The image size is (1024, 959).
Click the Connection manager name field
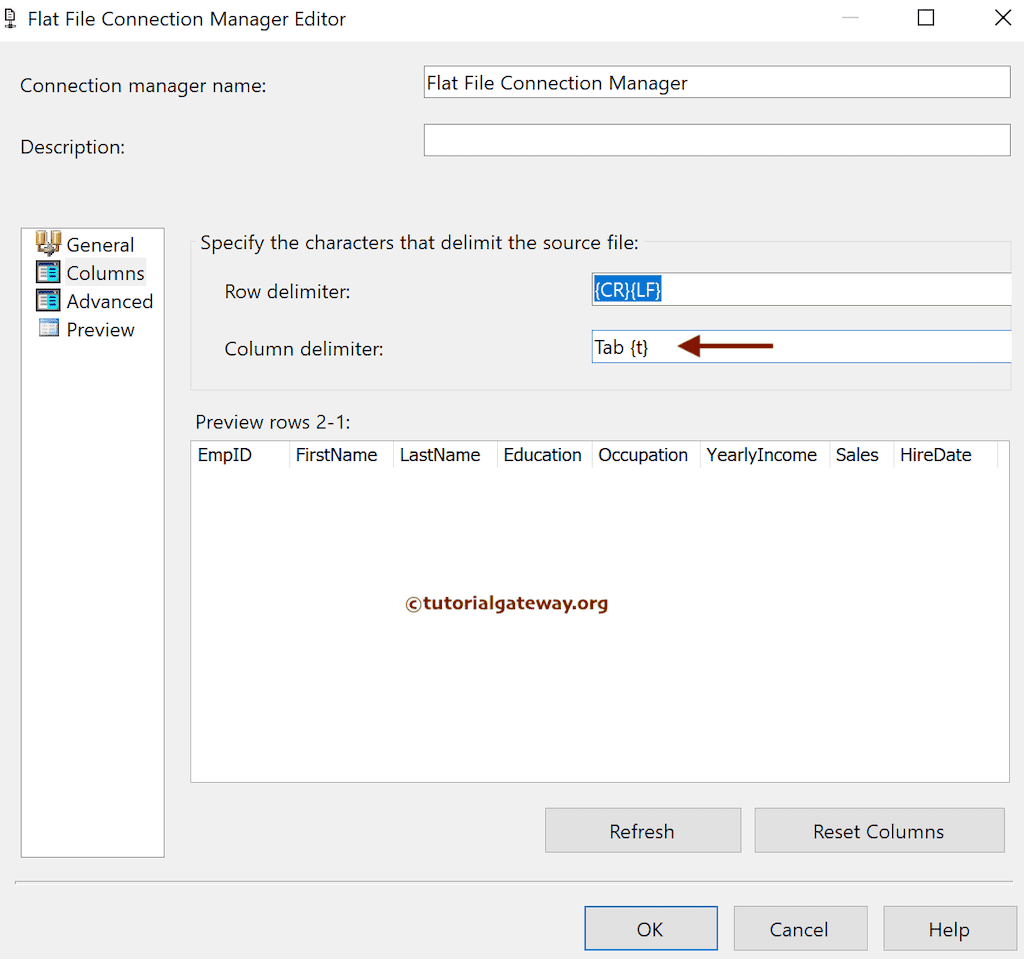pos(716,81)
